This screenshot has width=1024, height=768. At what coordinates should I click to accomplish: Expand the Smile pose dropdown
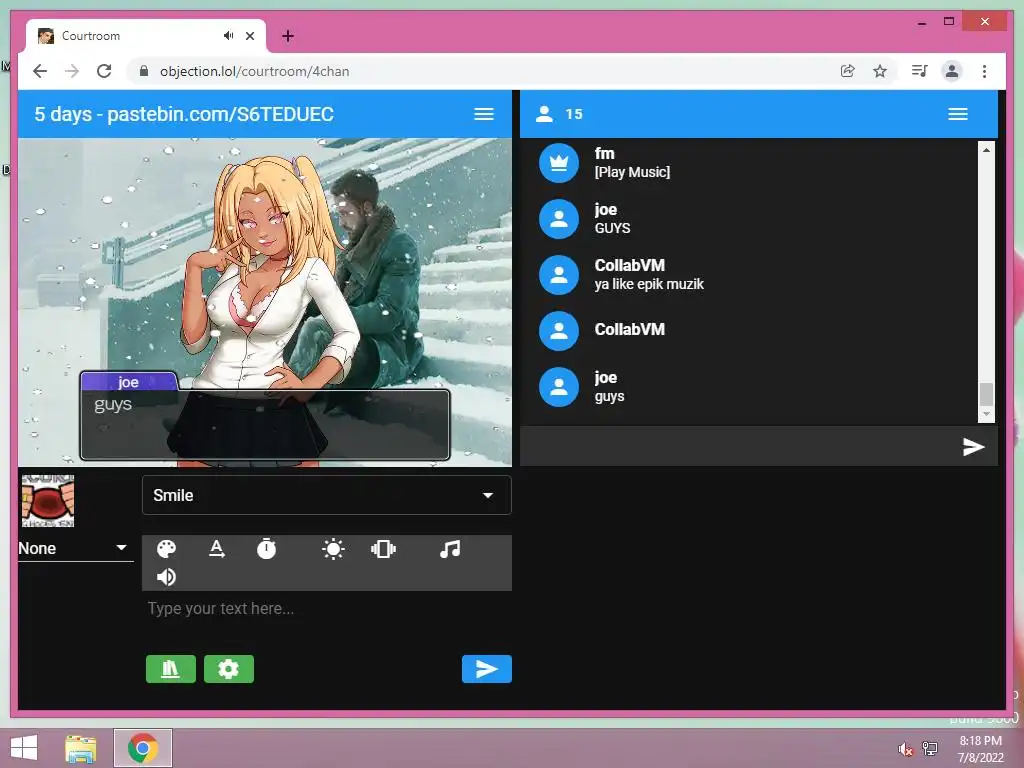pyautogui.click(x=327, y=495)
